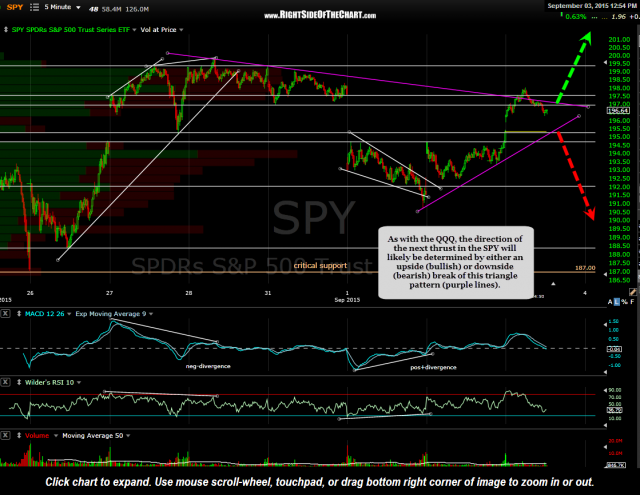Click the SPY ticker symbol field
The height and width of the screenshot is (495, 640).
click(15, 7)
